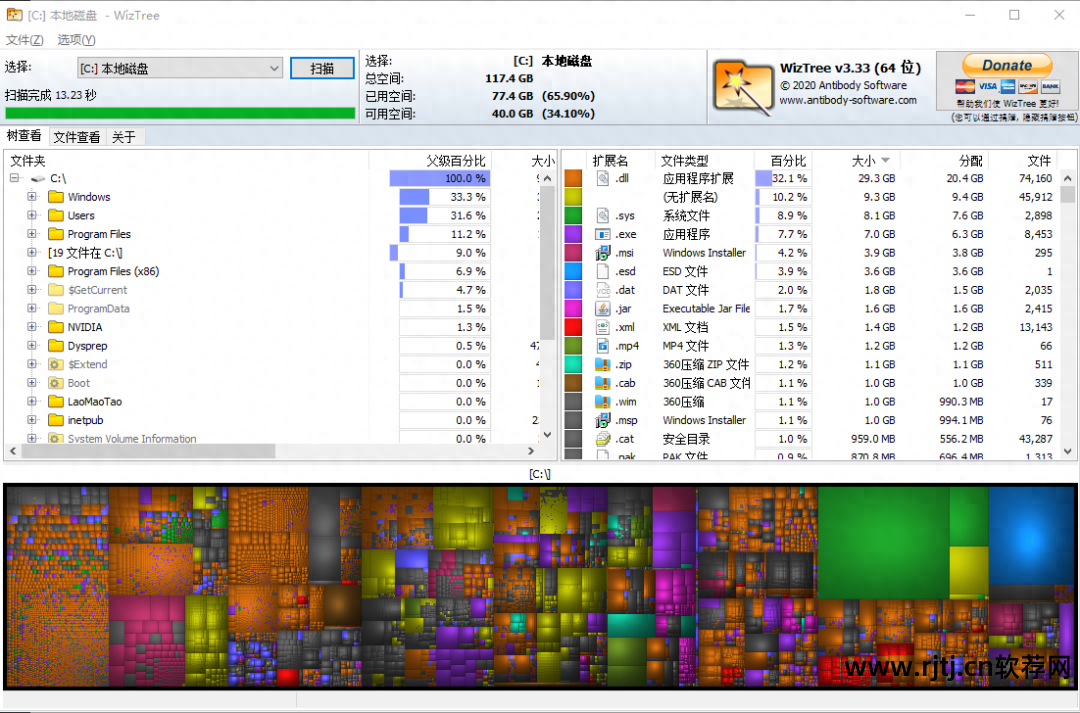Click the .jar Executable Jar icon
Viewport: 1080px width, 713px height.
(603, 309)
